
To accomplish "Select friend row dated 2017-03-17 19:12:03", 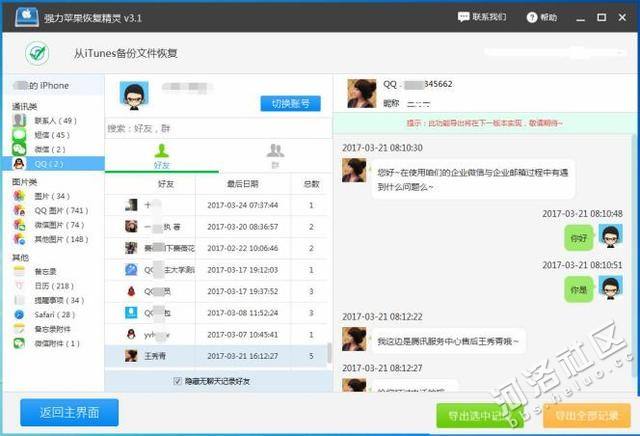I will tap(217, 270).
